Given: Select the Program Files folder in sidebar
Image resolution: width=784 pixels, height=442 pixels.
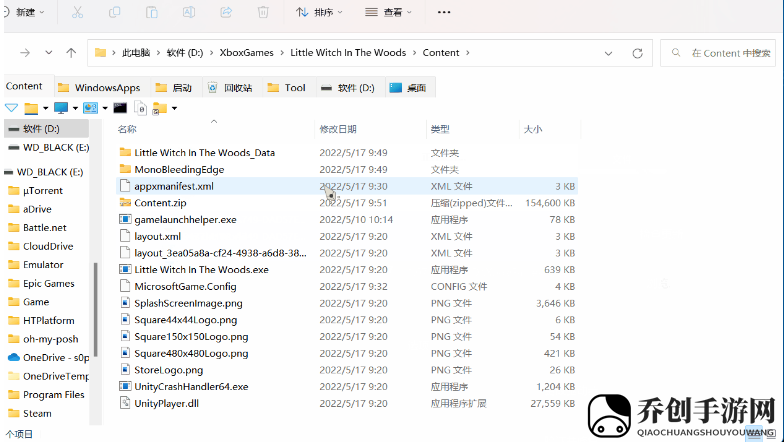Looking at the screenshot, I should [x=54, y=394].
